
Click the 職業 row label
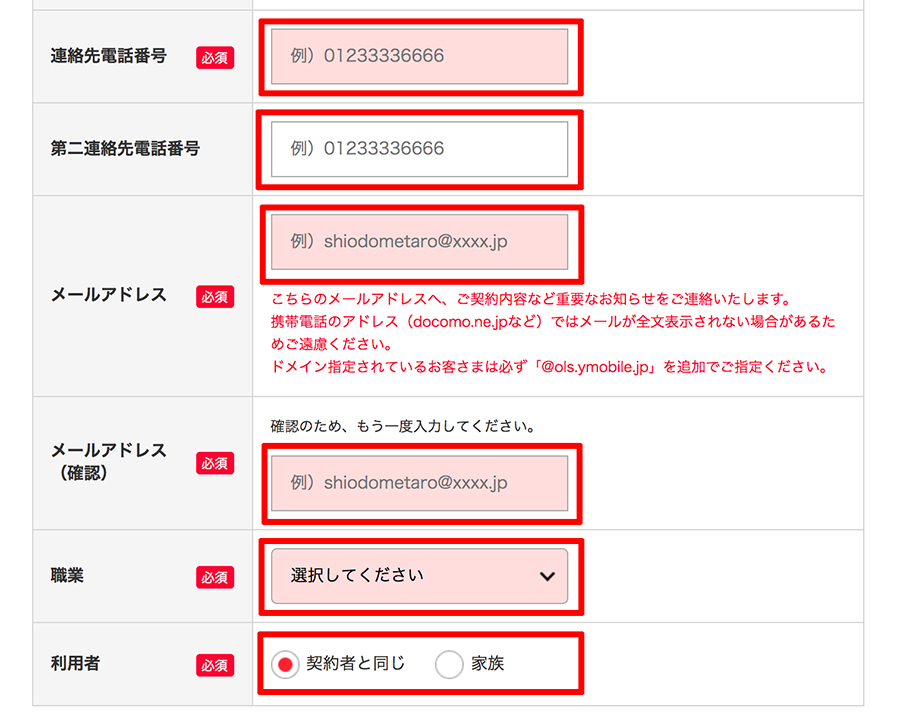(x=67, y=576)
